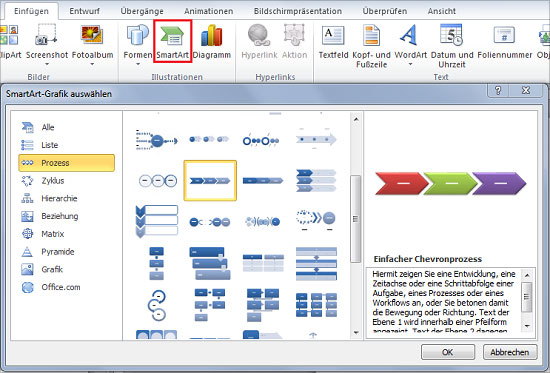
Task: Click the description scroll down arrow
Action: 527,326
